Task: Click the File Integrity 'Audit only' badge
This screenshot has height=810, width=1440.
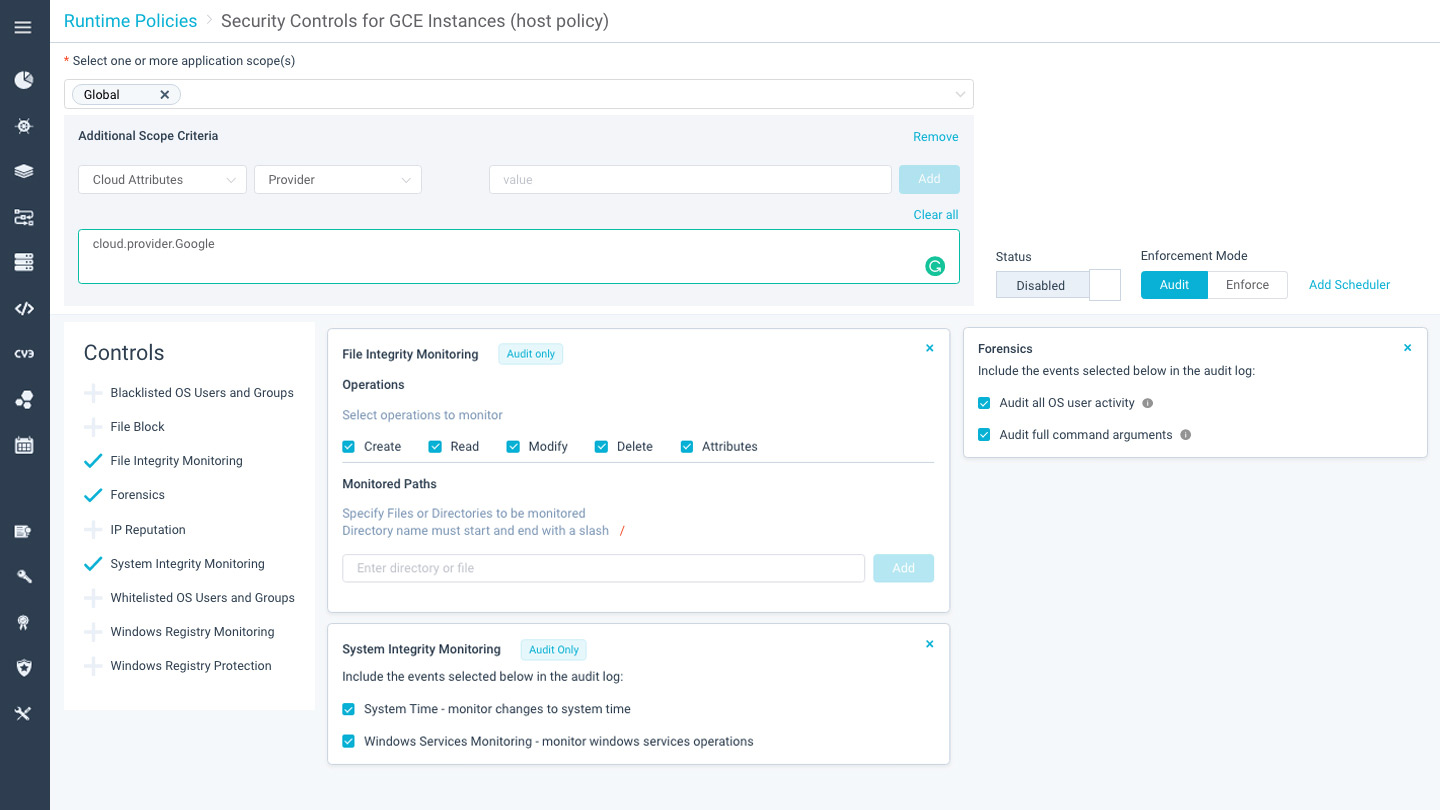Action: point(530,354)
